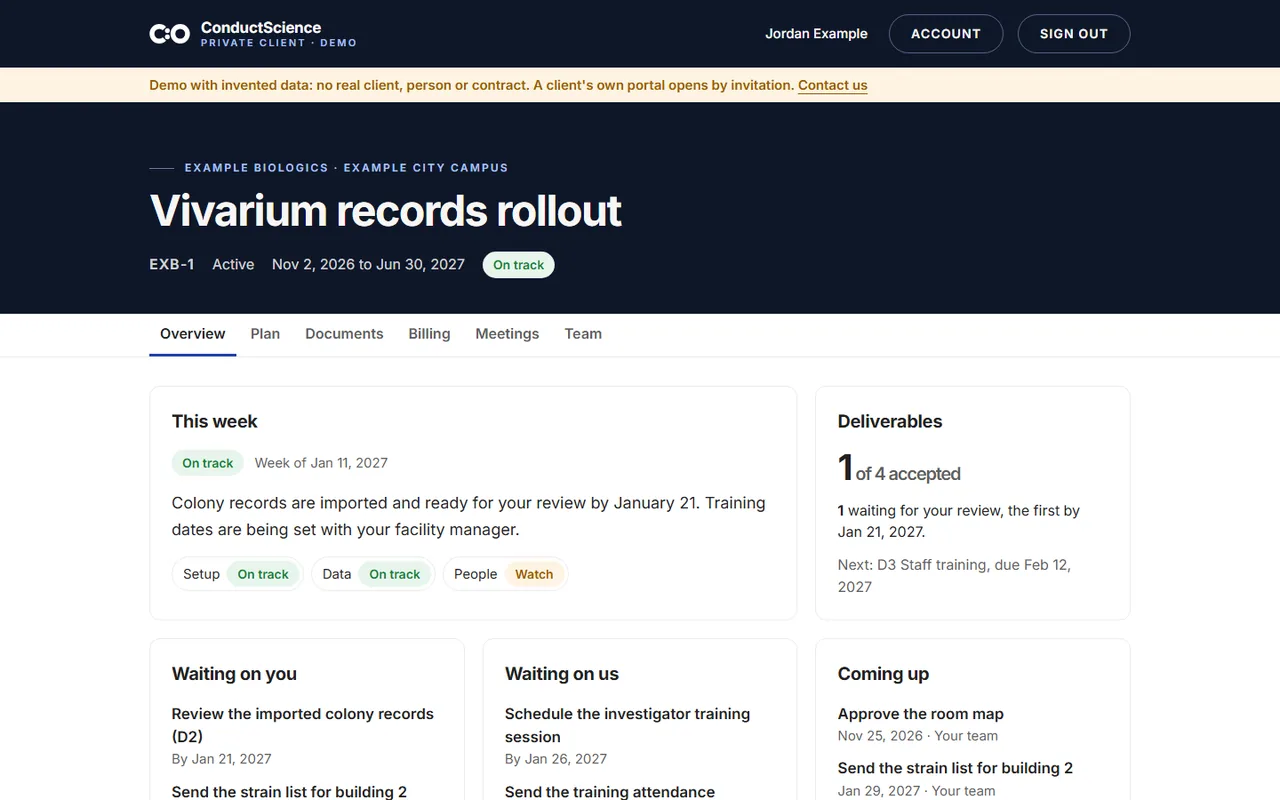Click the EXB-1 project code
1280x800 pixels.
click(172, 265)
